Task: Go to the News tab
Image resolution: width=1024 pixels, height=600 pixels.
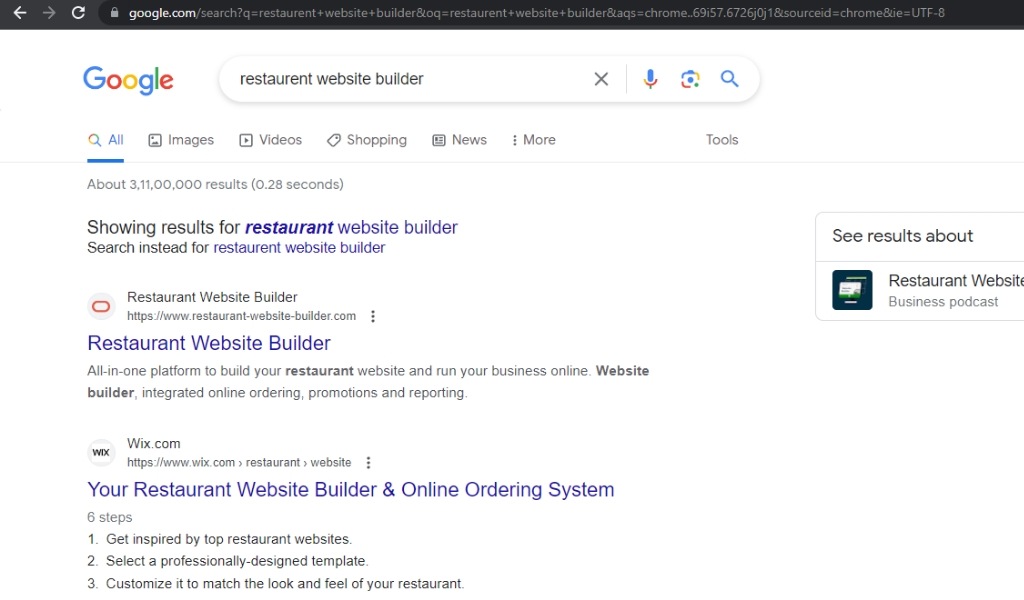Action: [459, 140]
